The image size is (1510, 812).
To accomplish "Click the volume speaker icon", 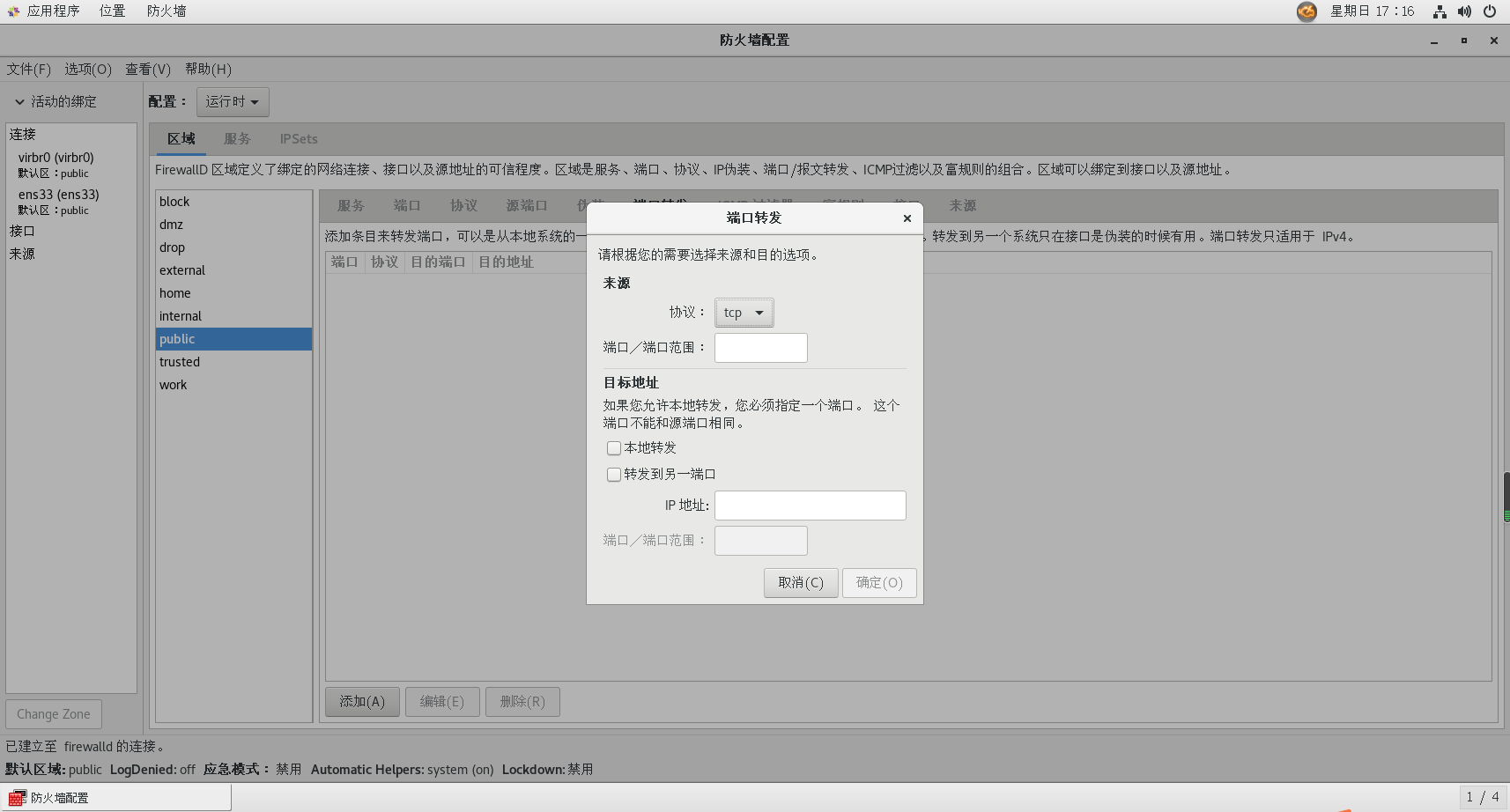I will click(x=1464, y=11).
